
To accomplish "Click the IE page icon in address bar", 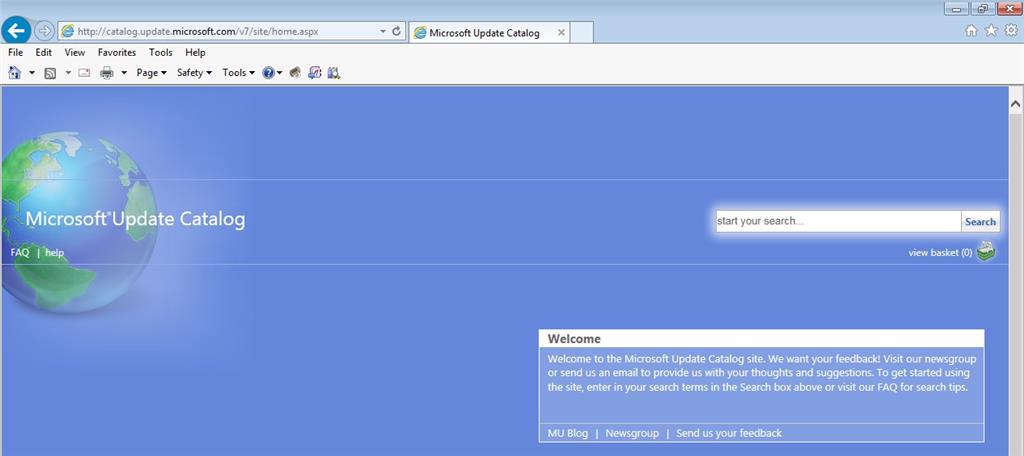I will click(x=67, y=31).
